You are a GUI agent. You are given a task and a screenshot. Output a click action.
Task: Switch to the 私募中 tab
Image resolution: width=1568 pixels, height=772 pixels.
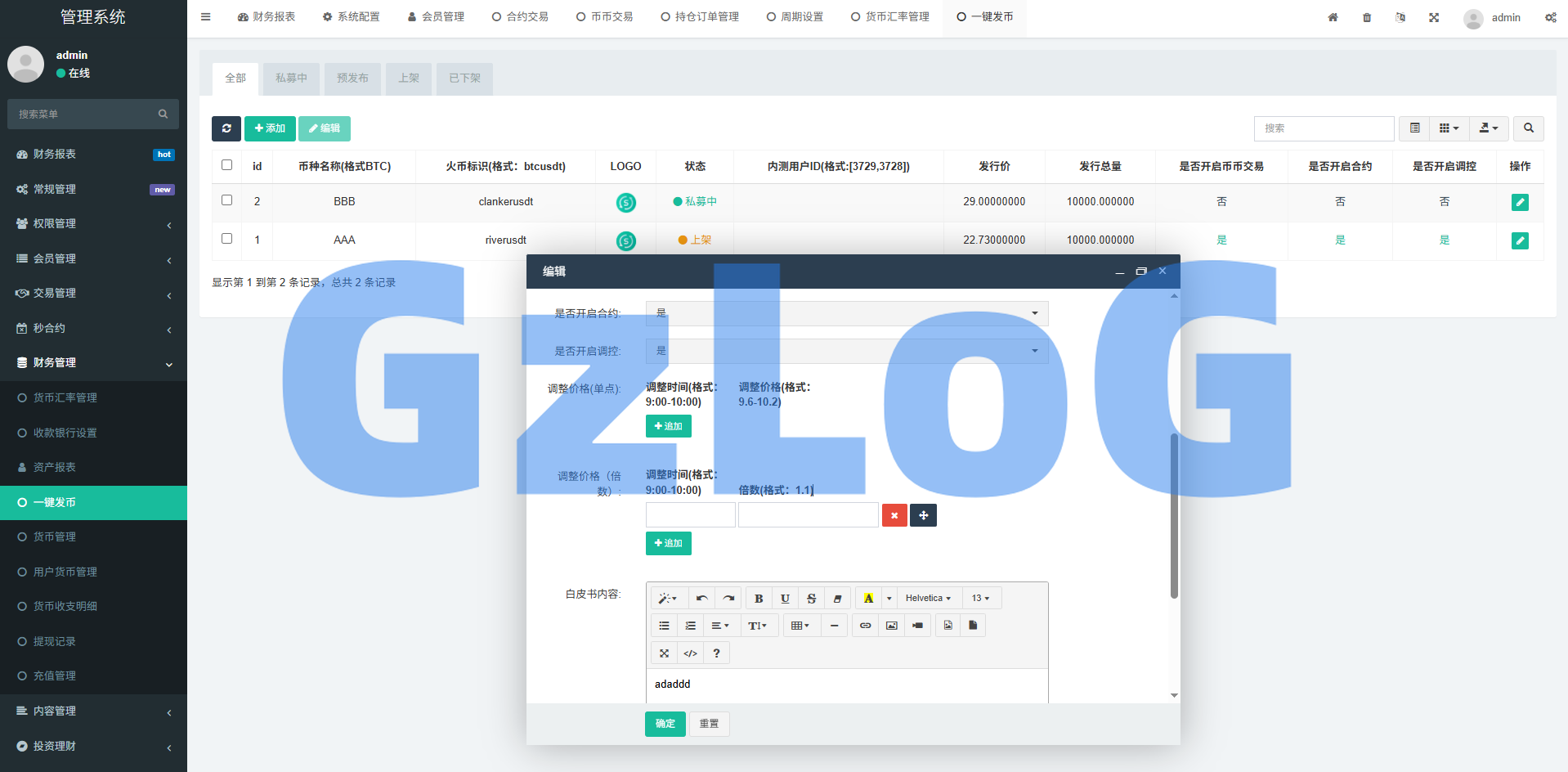tap(291, 79)
